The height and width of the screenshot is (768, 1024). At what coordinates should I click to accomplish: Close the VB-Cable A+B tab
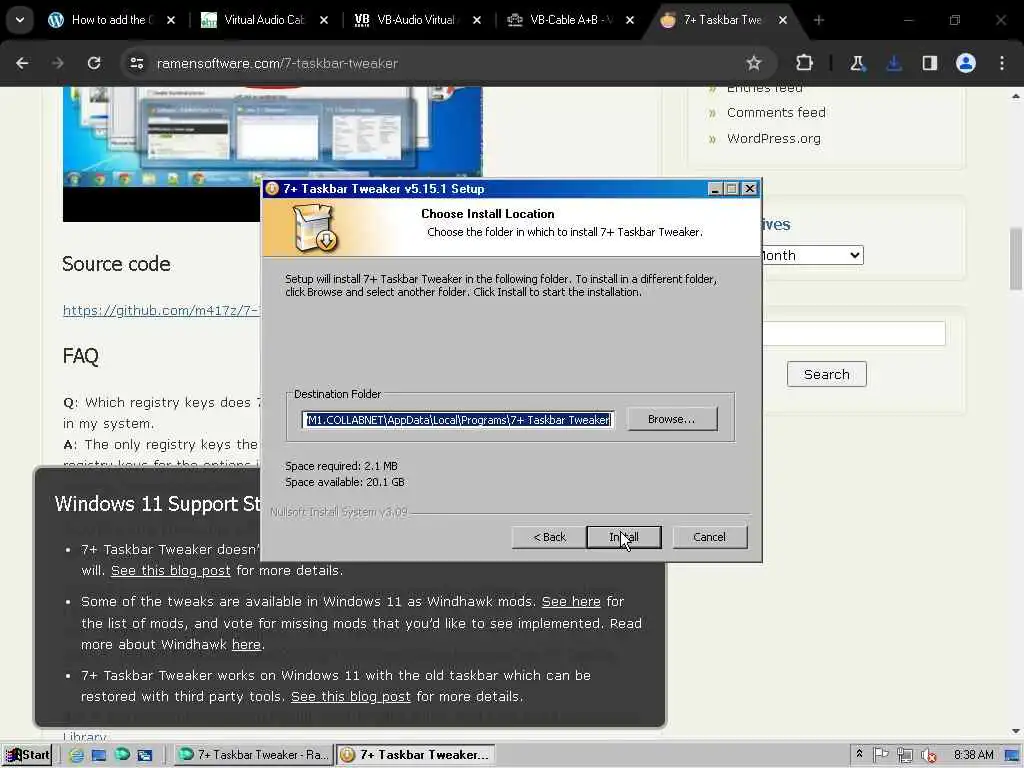point(630,20)
